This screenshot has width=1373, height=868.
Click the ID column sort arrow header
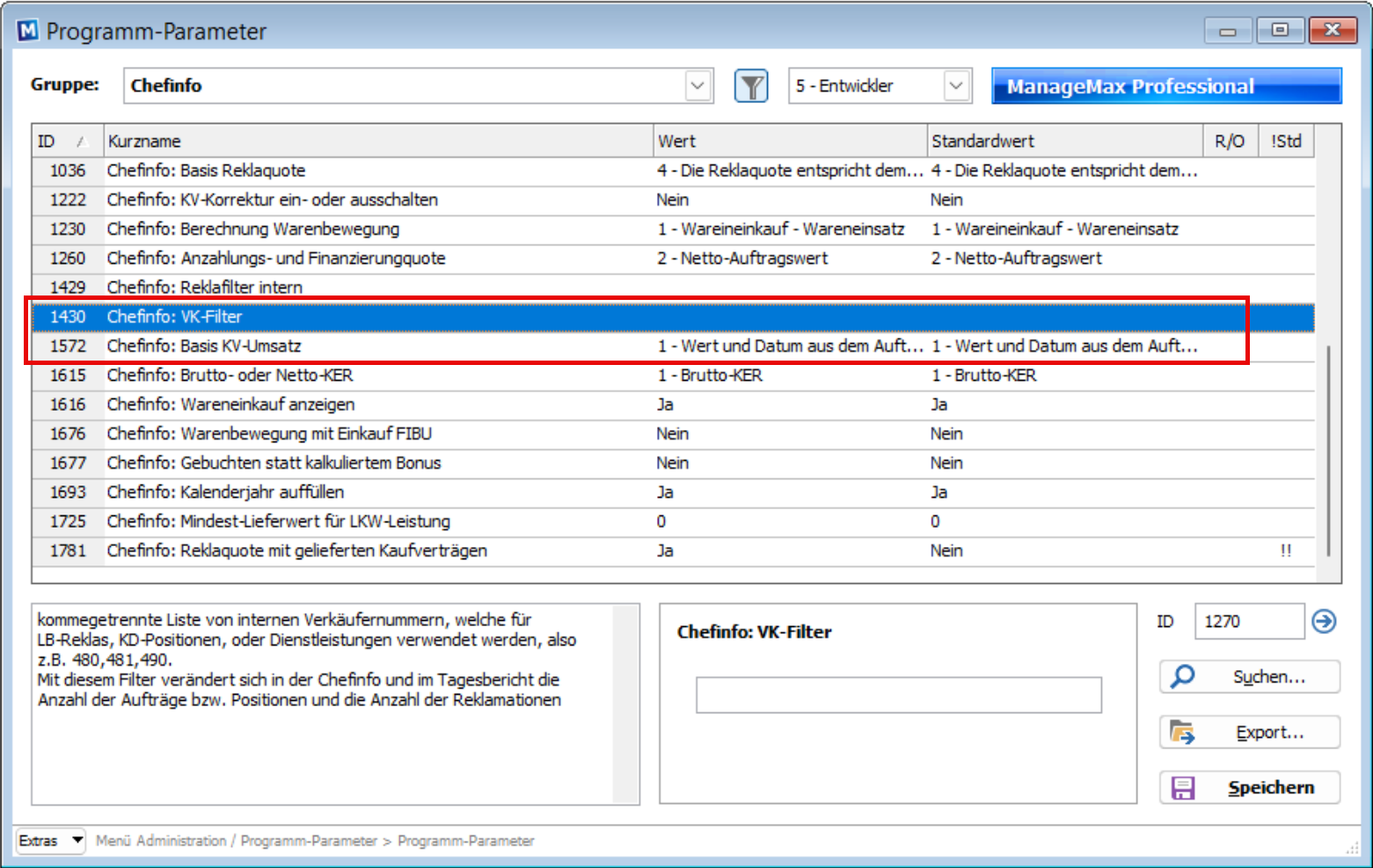pyautogui.click(x=68, y=141)
